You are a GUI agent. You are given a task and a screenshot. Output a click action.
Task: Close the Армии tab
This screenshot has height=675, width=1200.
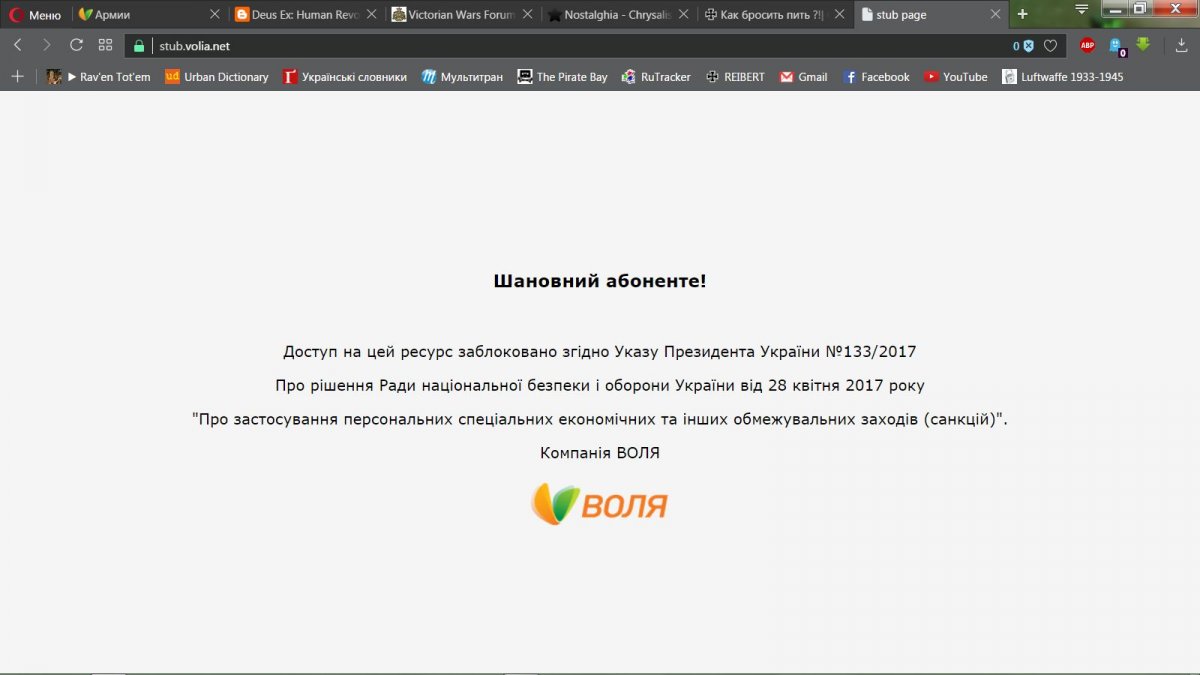[214, 15]
